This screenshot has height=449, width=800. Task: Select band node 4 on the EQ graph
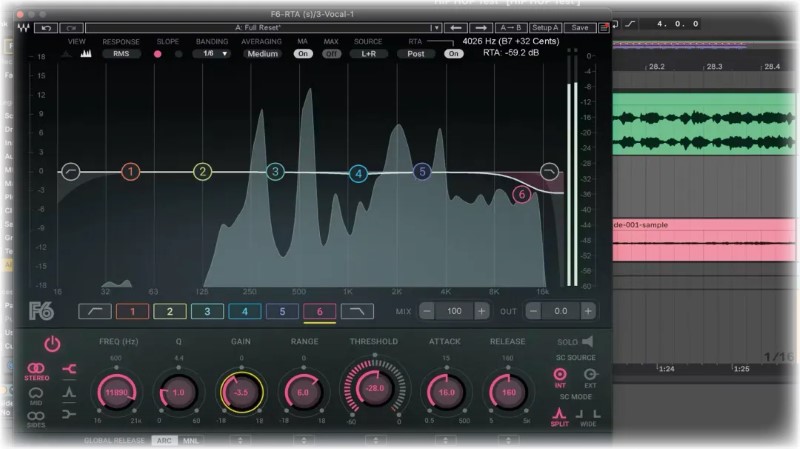(358, 174)
